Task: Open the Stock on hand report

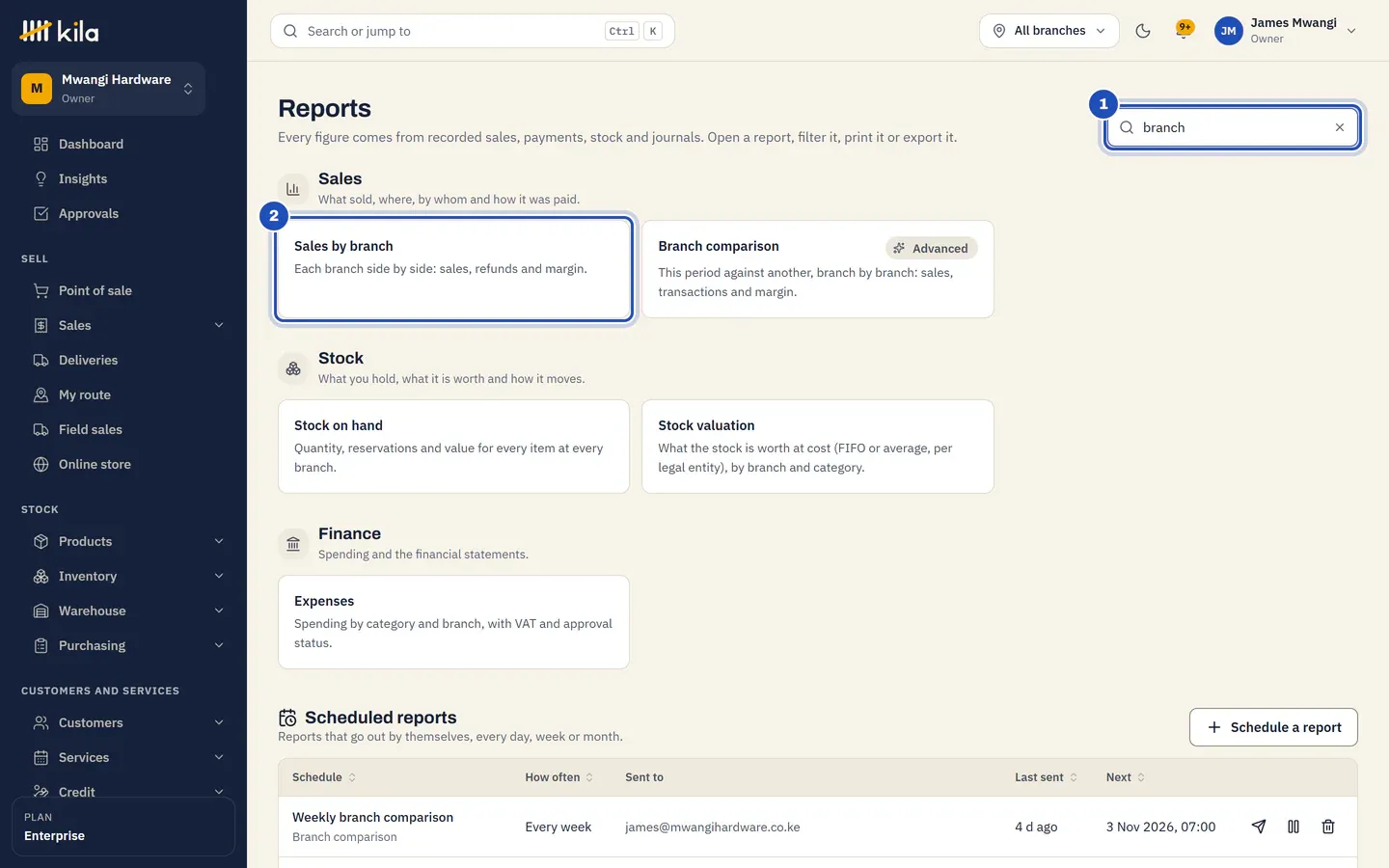Action: [453, 447]
